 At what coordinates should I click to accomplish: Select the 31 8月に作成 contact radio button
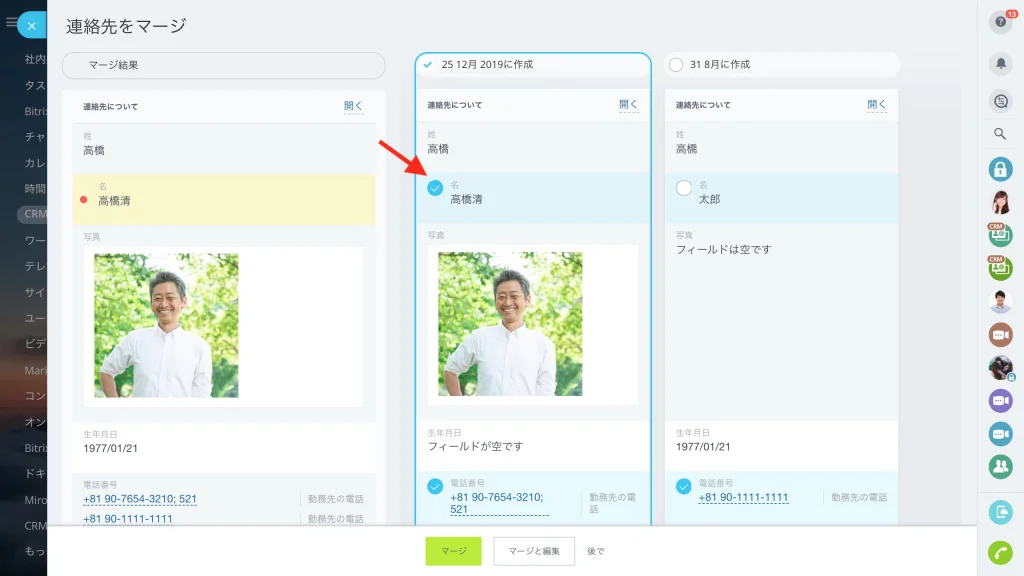[x=676, y=65]
